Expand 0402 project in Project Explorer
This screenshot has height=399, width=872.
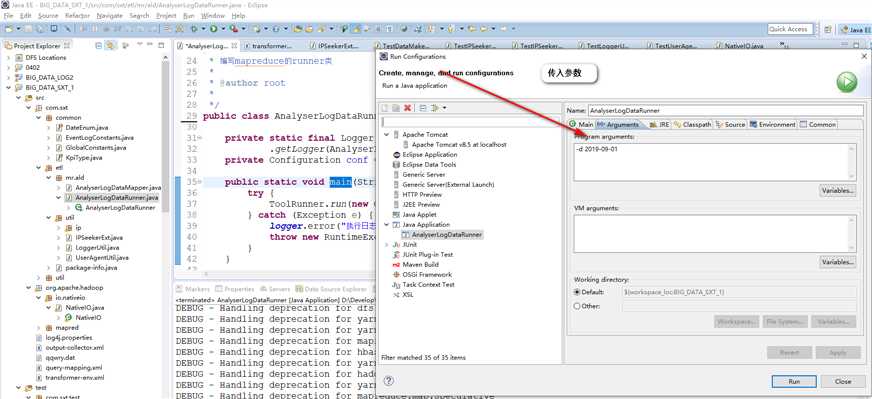(x=8, y=67)
